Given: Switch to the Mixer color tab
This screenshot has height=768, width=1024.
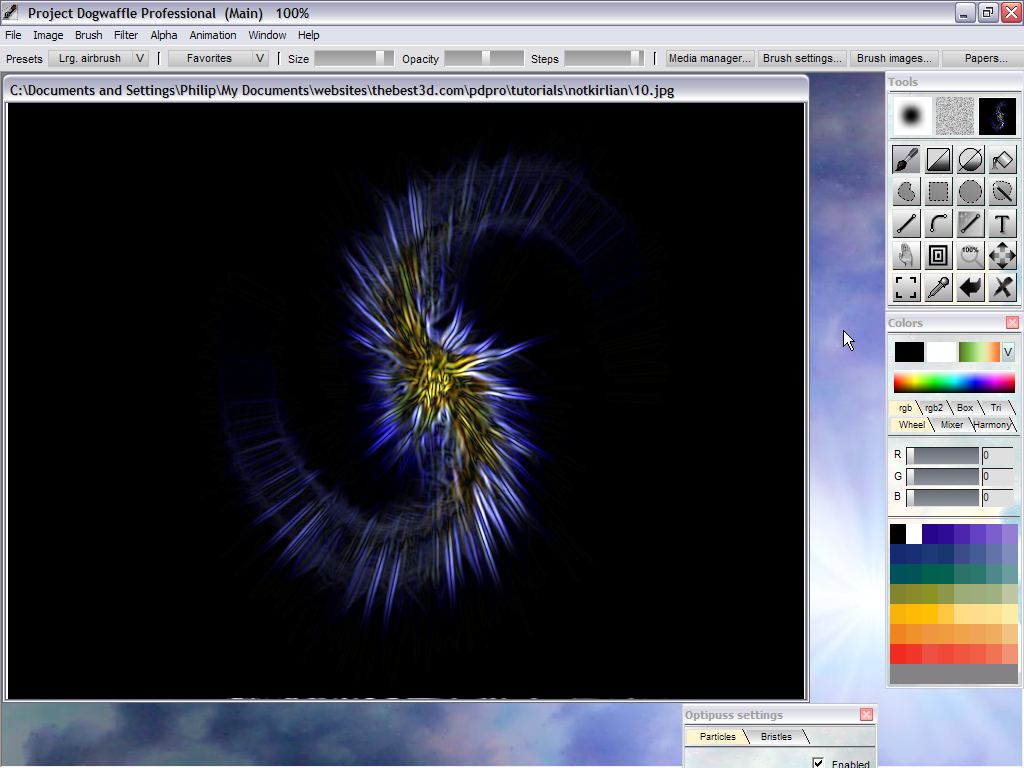Looking at the screenshot, I should pyautogui.click(x=951, y=425).
